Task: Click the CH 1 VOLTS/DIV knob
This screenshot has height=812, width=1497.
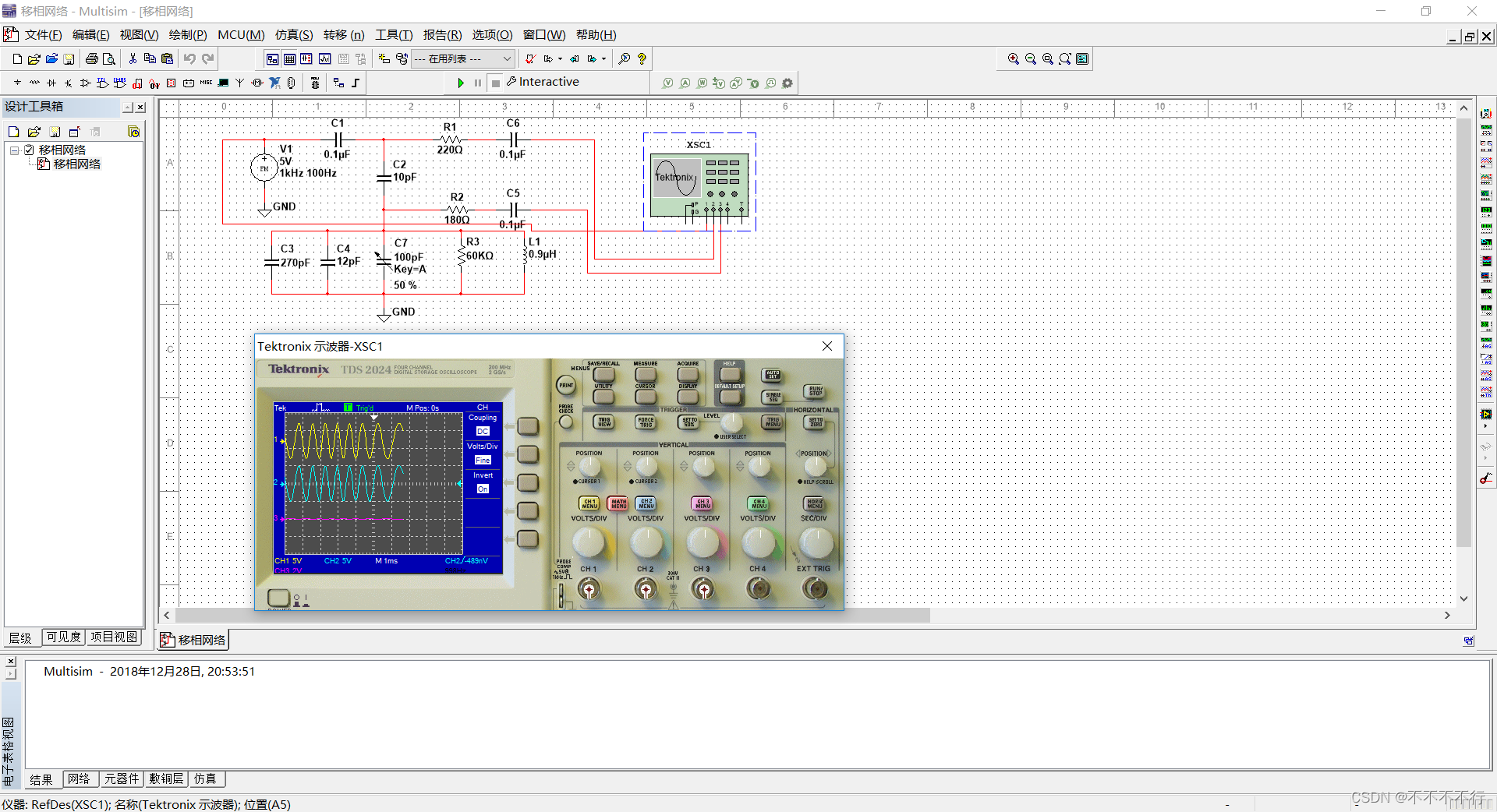Action: coord(589,542)
